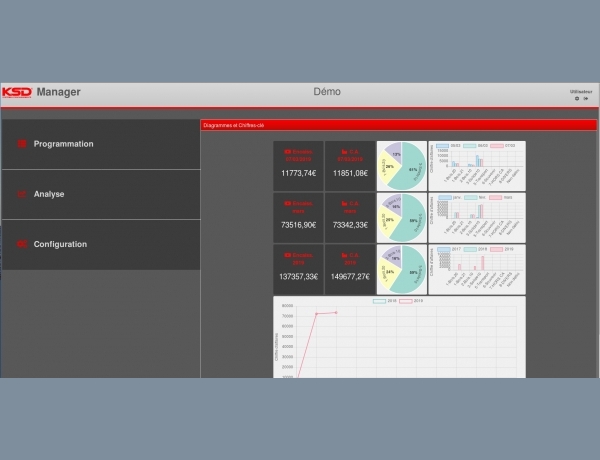
Task: Select the 149677,27€ yearly C.A. tile
Action: (x=349, y=269)
